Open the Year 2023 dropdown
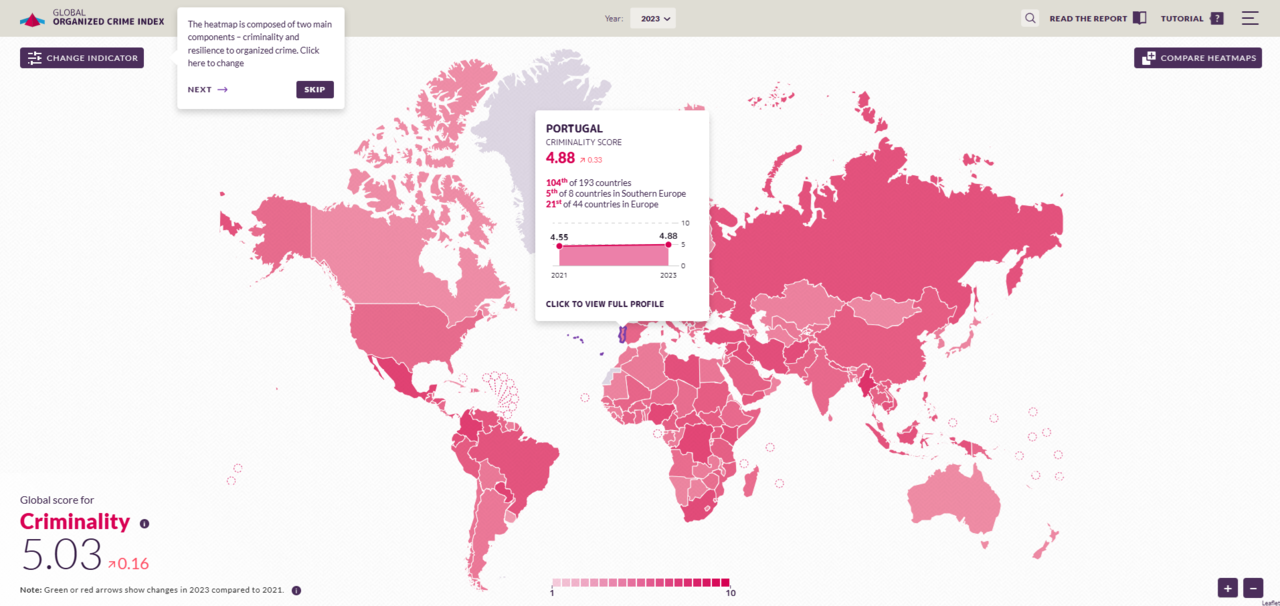The image size is (1280, 606). tap(653, 18)
